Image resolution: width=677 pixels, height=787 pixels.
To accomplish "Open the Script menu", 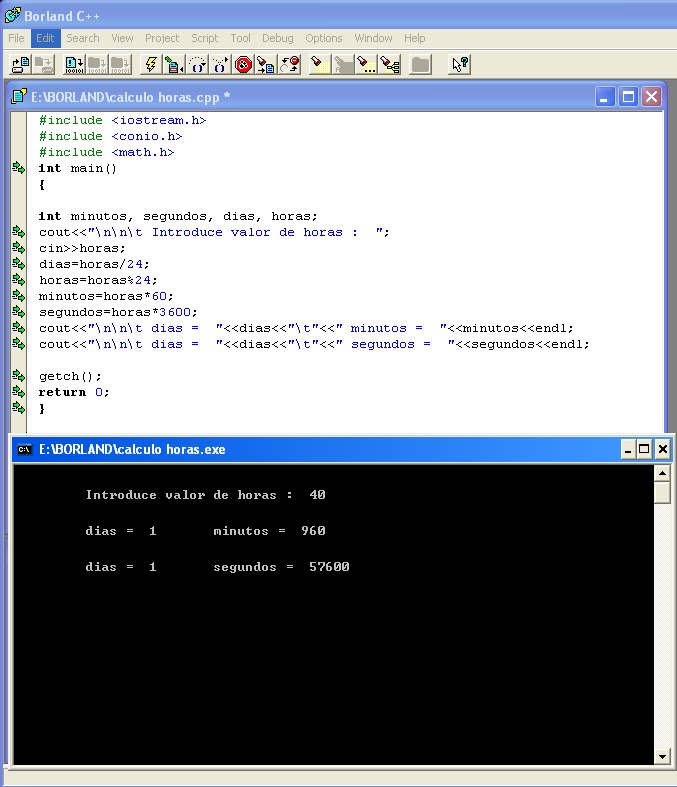I will tap(205, 38).
